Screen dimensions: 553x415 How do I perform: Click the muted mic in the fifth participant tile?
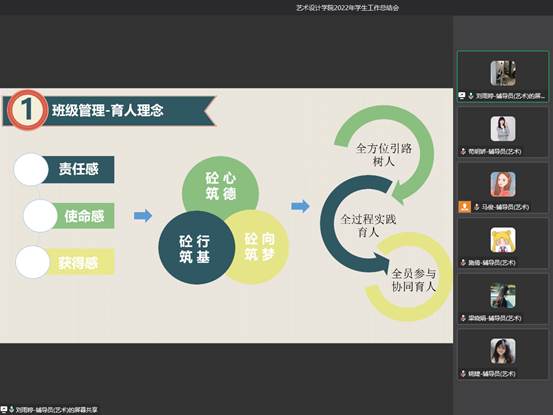pos(463,318)
